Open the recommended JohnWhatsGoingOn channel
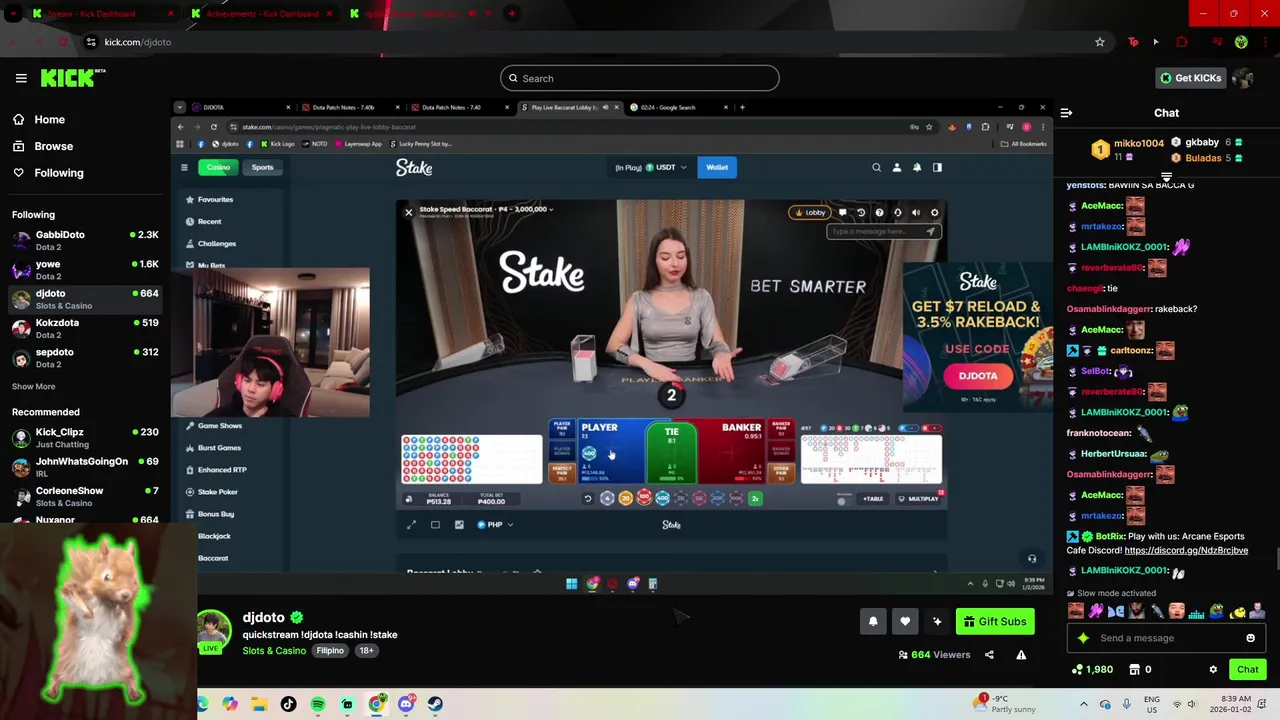Image resolution: width=1280 pixels, height=720 pixels. click(85, 467)
